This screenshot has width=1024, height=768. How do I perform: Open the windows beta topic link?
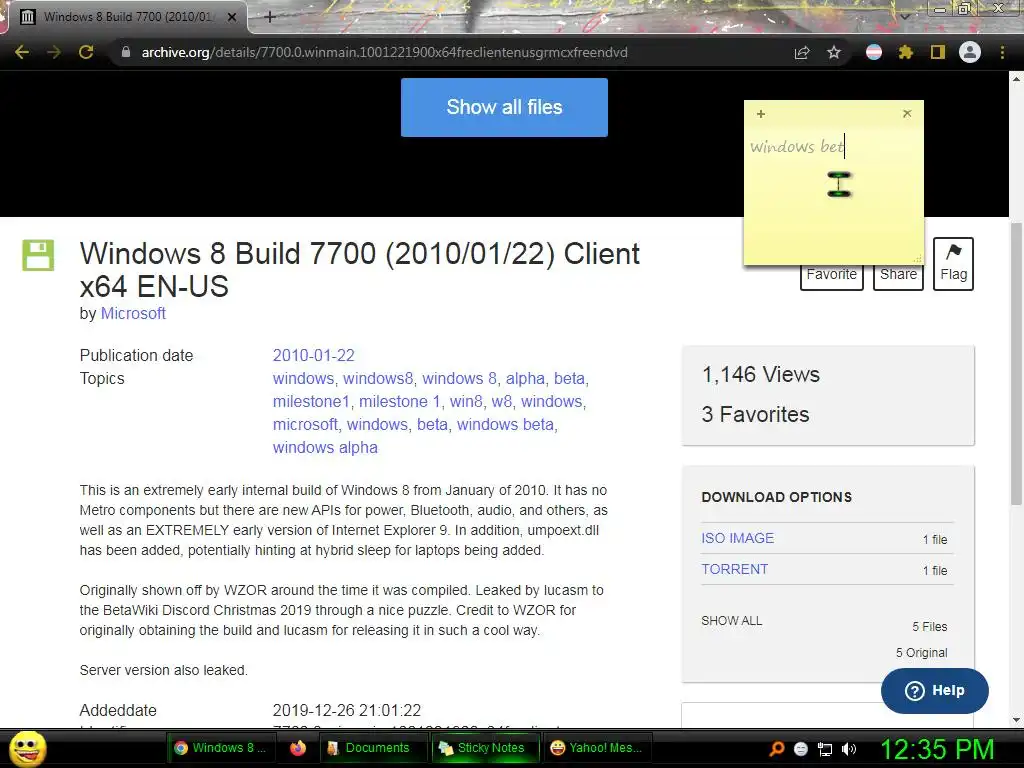click(x=505, y=424)
